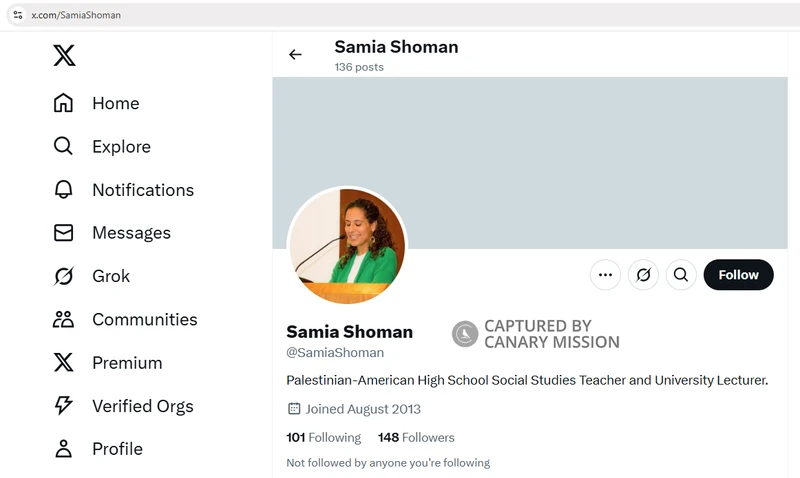Open Samia Shoman's profile picture
The height and width of the screenshot is (478, 800).
tap(347, 246)
